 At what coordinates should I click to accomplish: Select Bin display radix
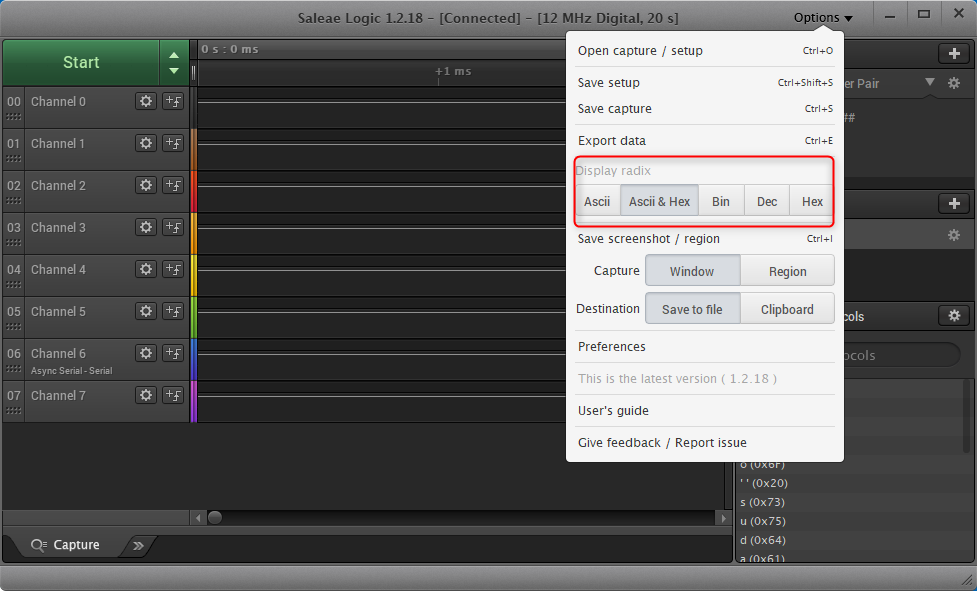coord(721,201)
